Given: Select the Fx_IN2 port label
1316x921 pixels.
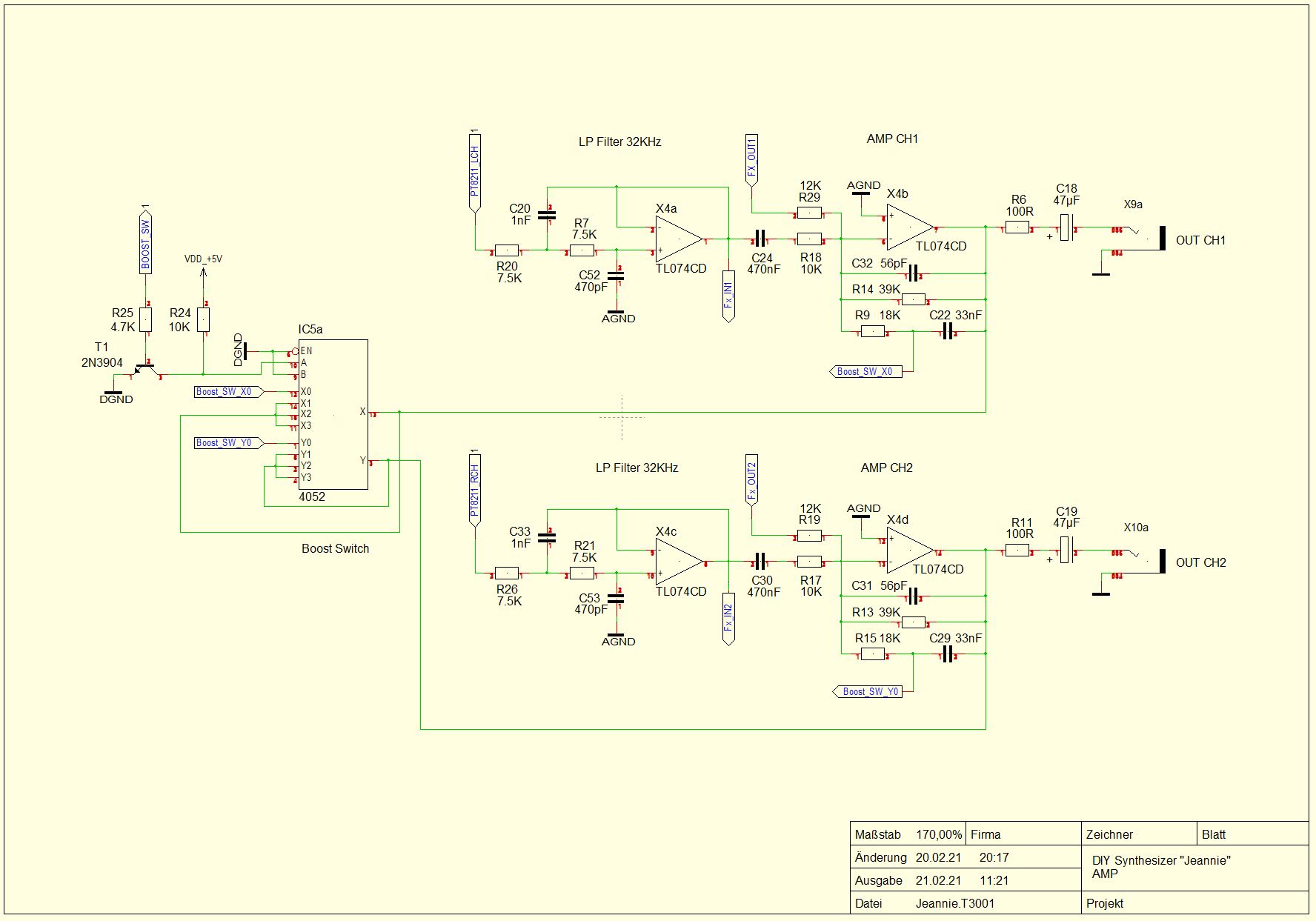Looking at the screenshot, I should pos(728,619).
